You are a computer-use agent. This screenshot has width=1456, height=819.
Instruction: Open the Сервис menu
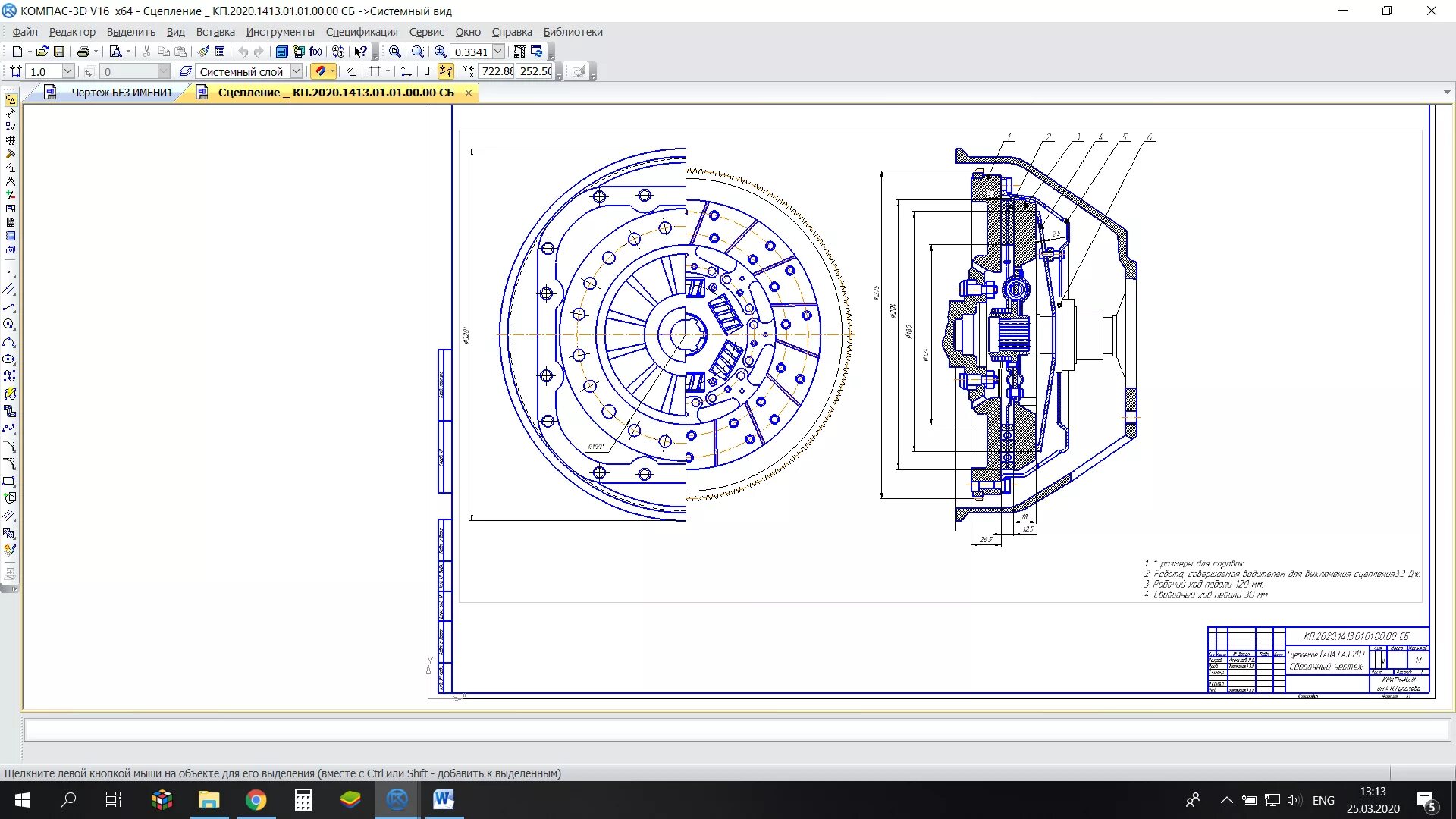[x=426, y=32]
